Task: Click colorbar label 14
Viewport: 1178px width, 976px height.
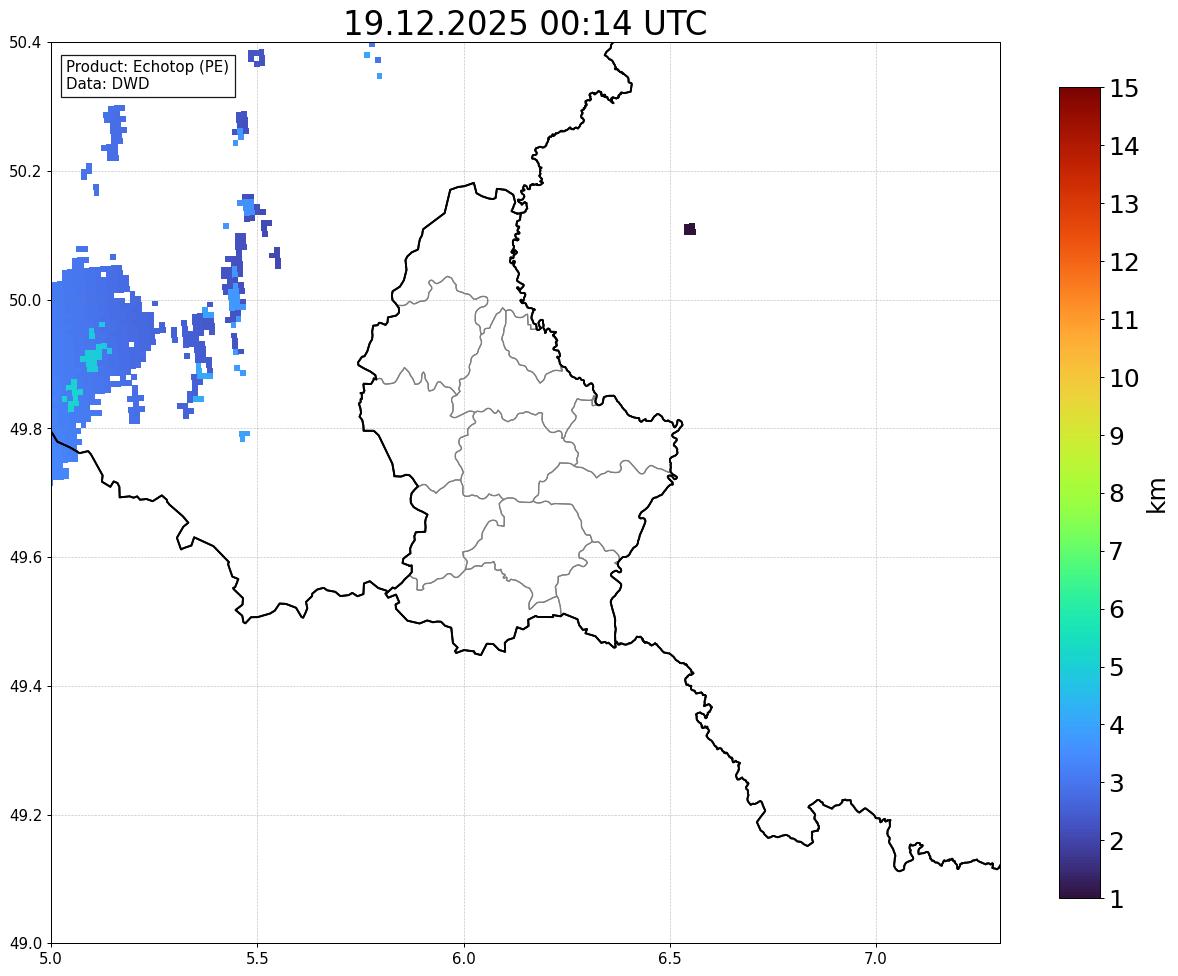Action: tap(1124, 147)
